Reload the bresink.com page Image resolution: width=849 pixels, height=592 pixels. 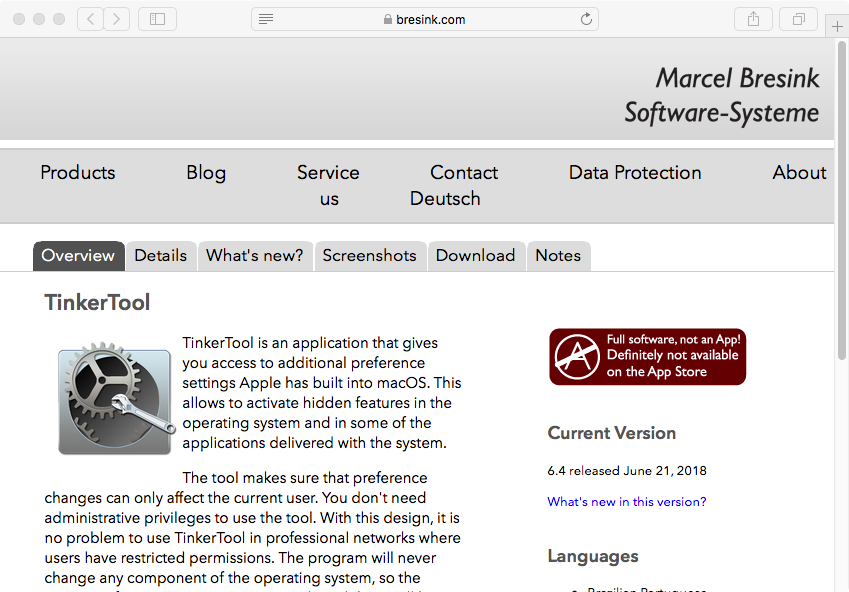pos(586,19)
